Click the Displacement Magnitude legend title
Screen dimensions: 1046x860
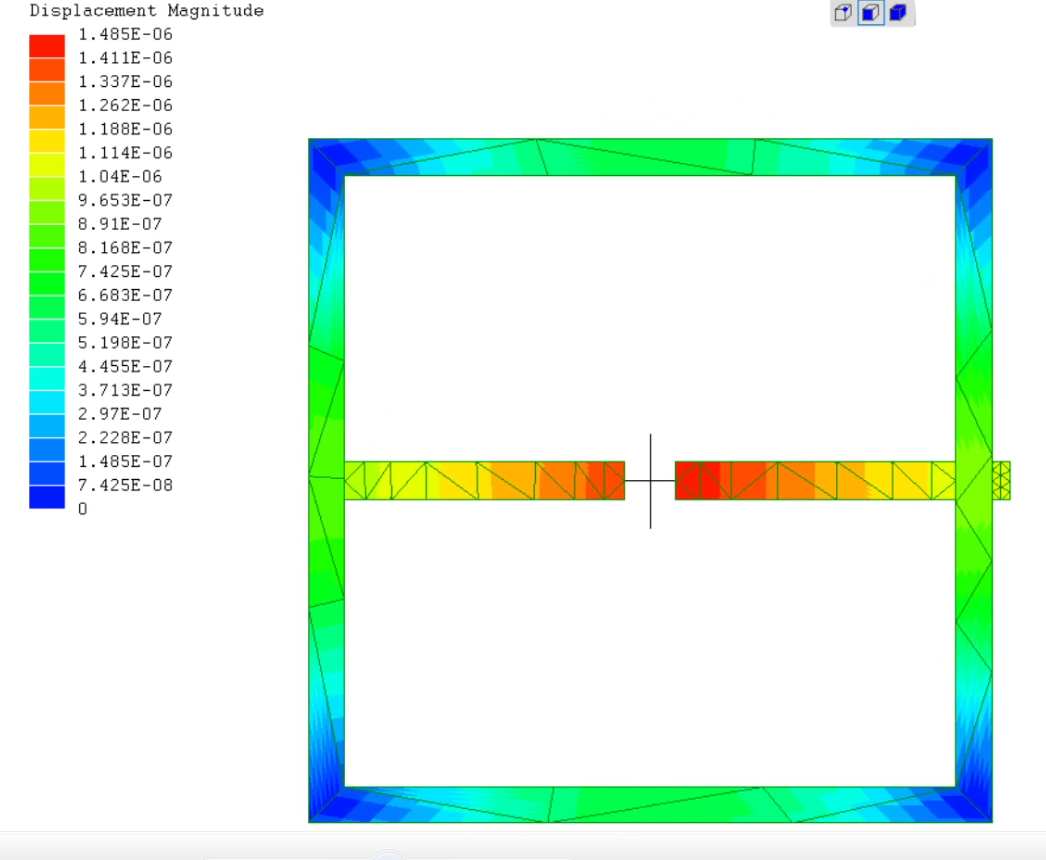point(147,11)
